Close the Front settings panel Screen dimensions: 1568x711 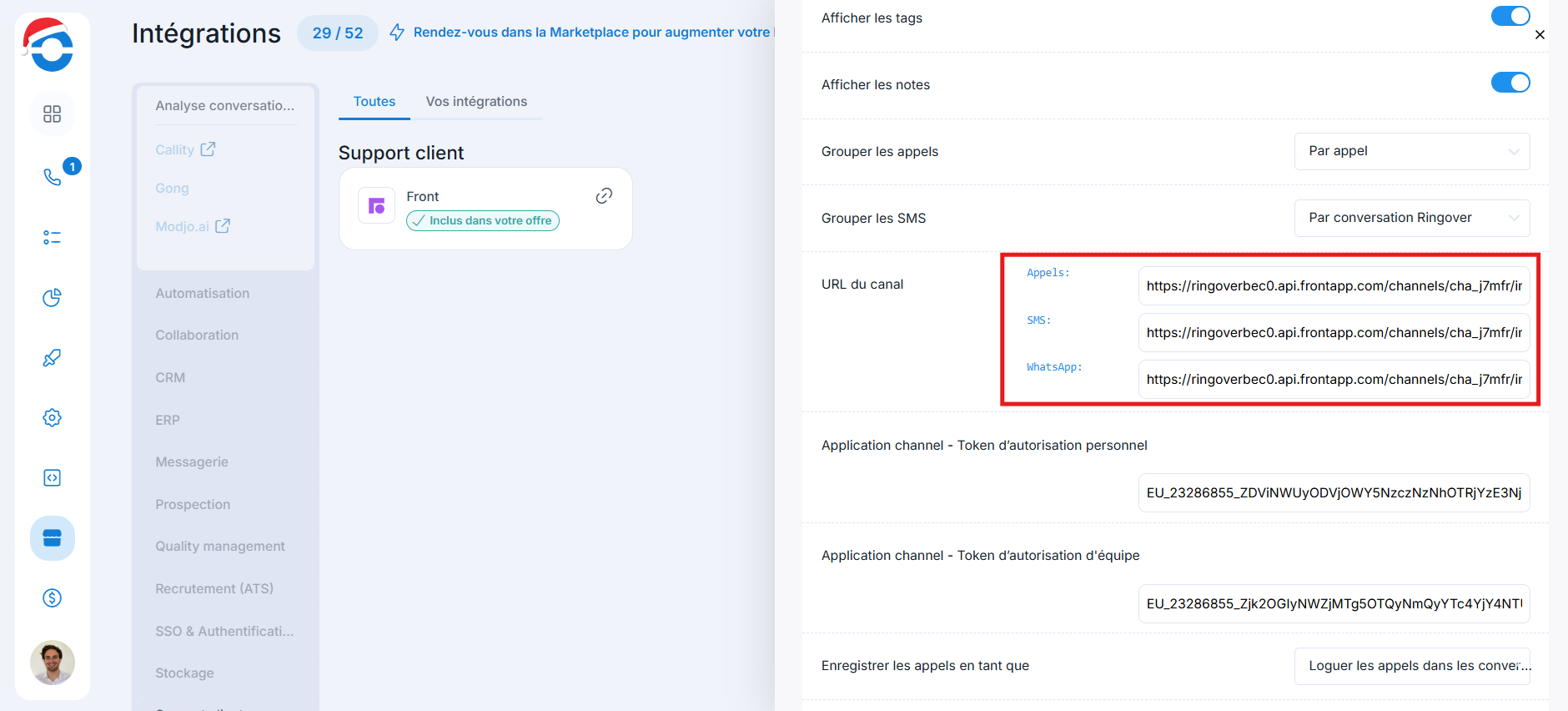click(x=1540, y=35)
